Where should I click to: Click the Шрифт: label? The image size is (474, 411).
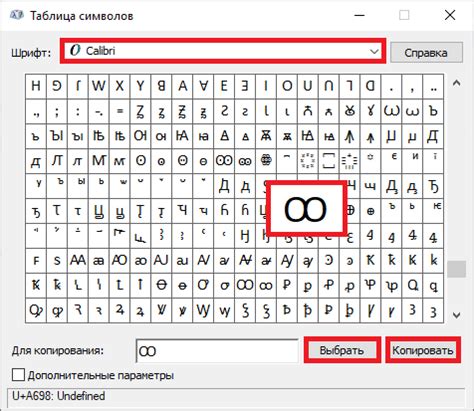pyautogui.click(x=31, y=53)
